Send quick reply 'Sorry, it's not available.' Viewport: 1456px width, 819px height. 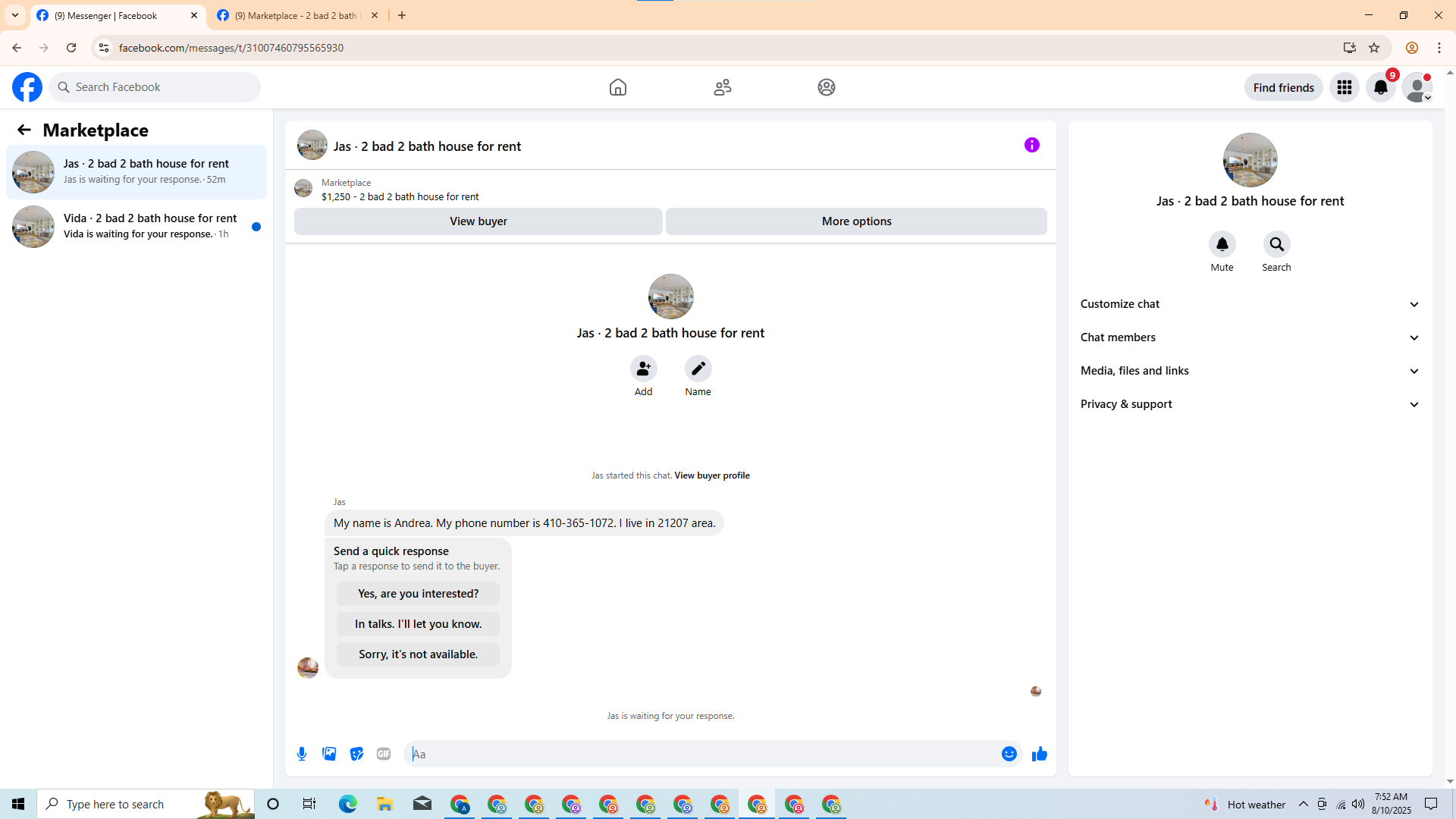[418, 654]
